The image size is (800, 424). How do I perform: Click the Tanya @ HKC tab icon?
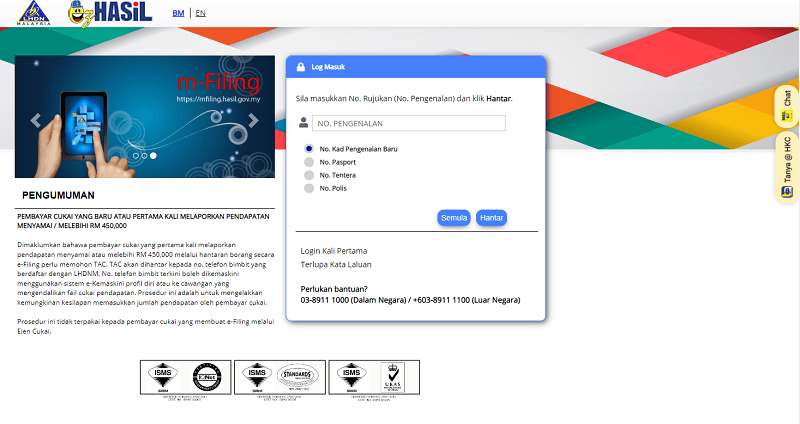787,192
